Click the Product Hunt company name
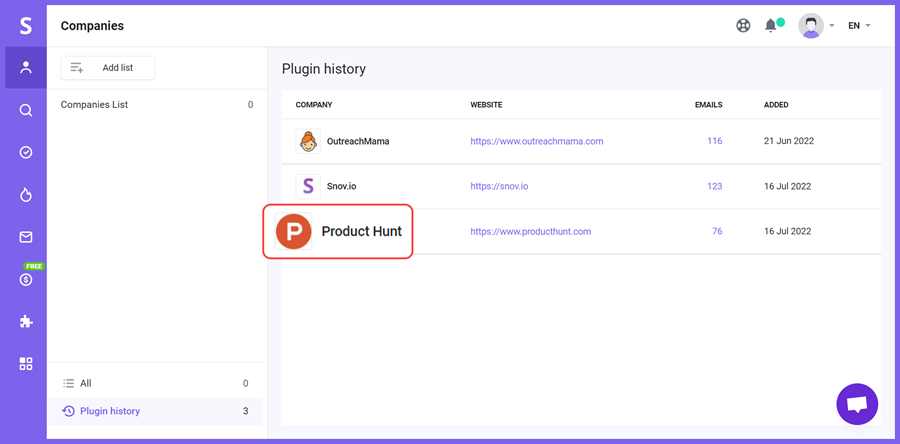 (x=362, y=232)
